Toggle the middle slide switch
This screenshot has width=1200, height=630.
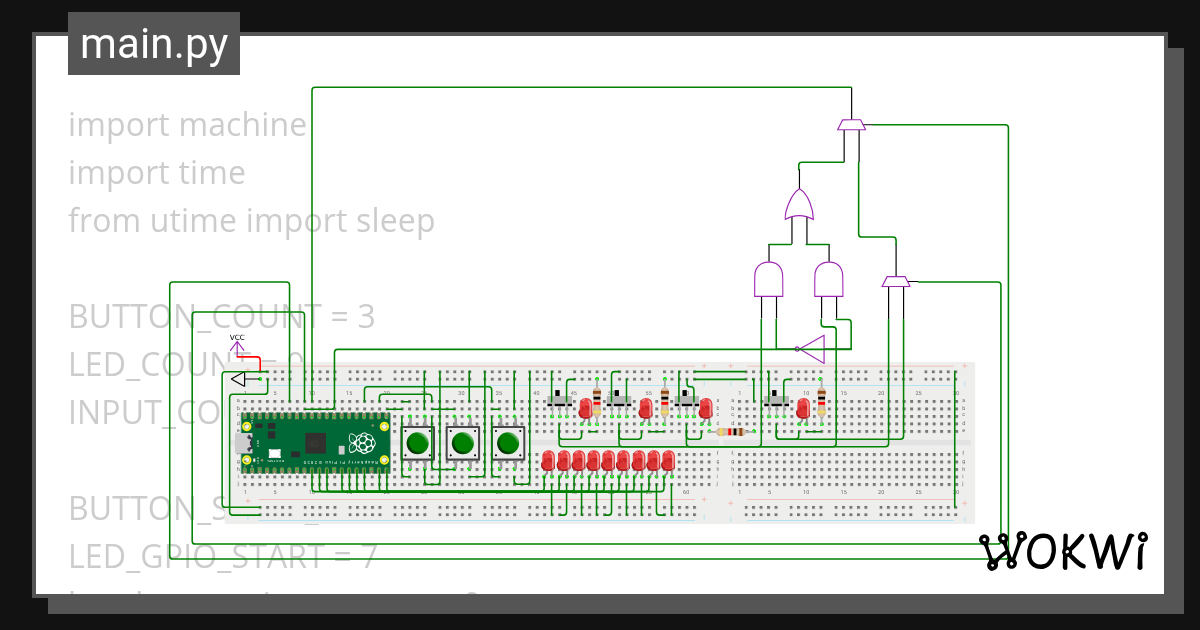coord(618,398)
